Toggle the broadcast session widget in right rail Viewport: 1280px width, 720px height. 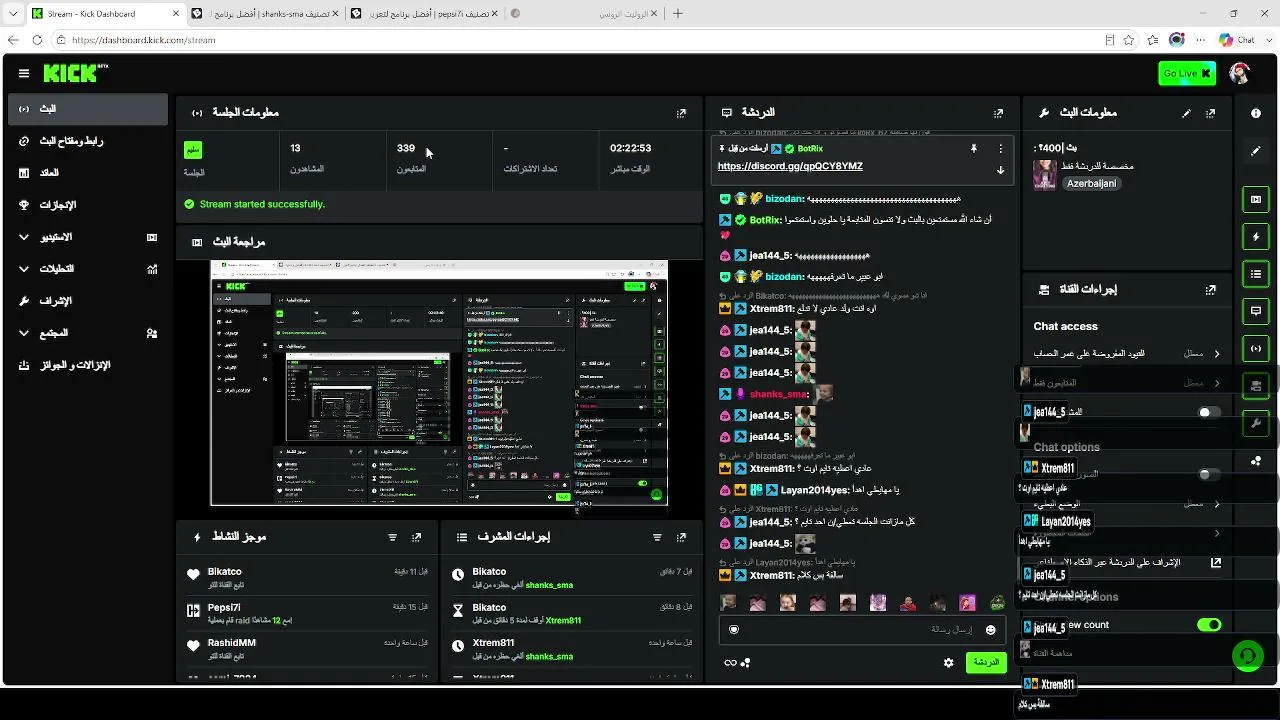1256,348
